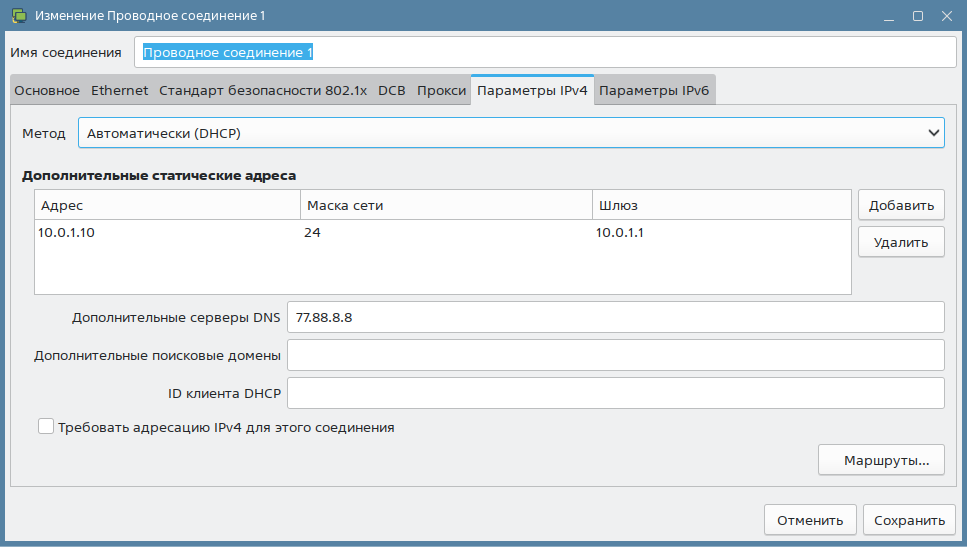The image size is (967, 547).
Task: Click the Добавить button
Action: click(x=900, y=205)
